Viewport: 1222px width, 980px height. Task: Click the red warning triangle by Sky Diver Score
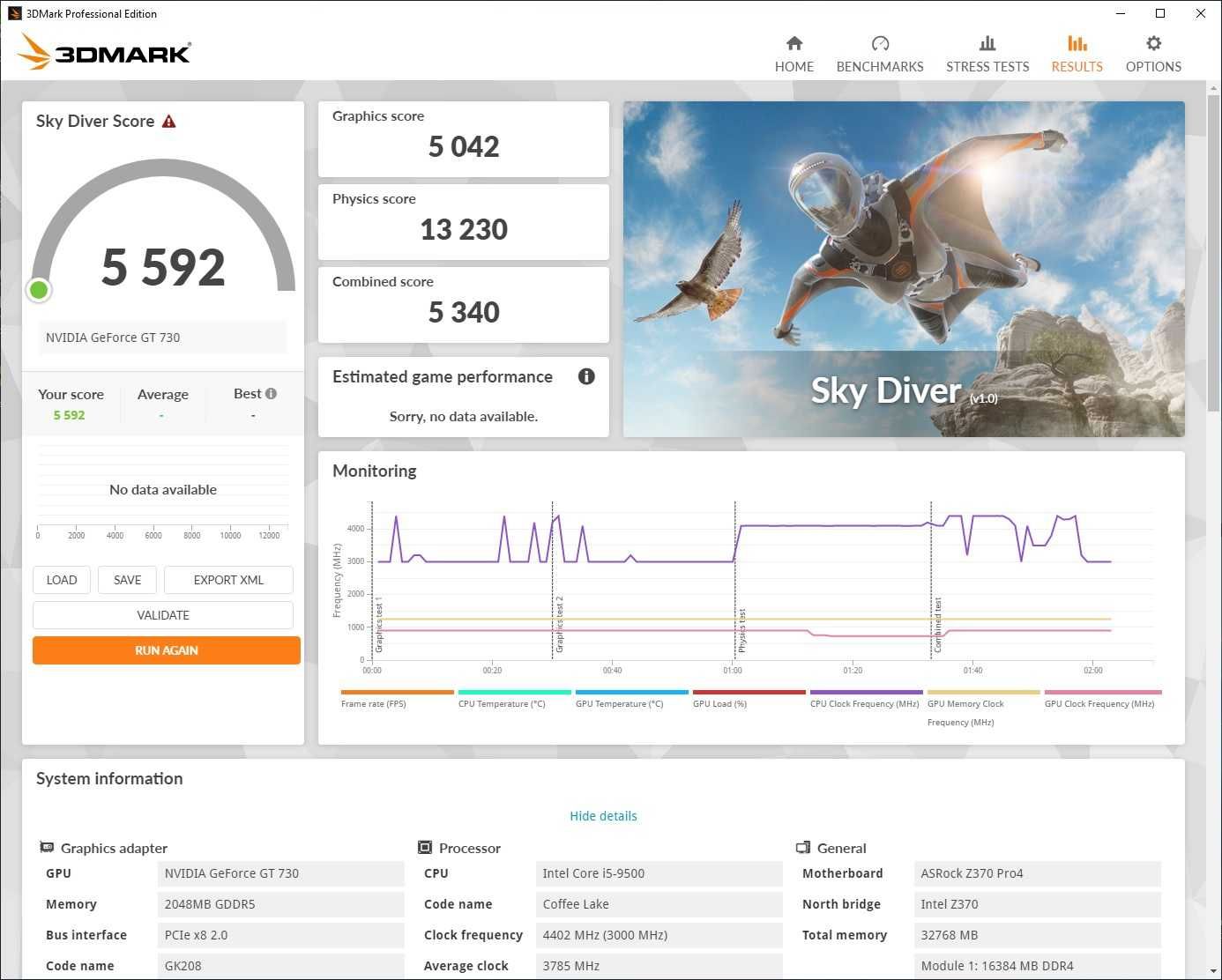pos(168,122)
